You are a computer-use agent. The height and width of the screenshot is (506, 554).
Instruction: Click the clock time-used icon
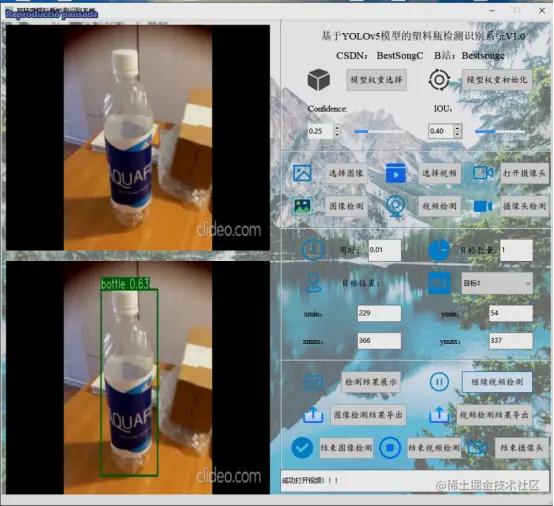click(313, 249)
